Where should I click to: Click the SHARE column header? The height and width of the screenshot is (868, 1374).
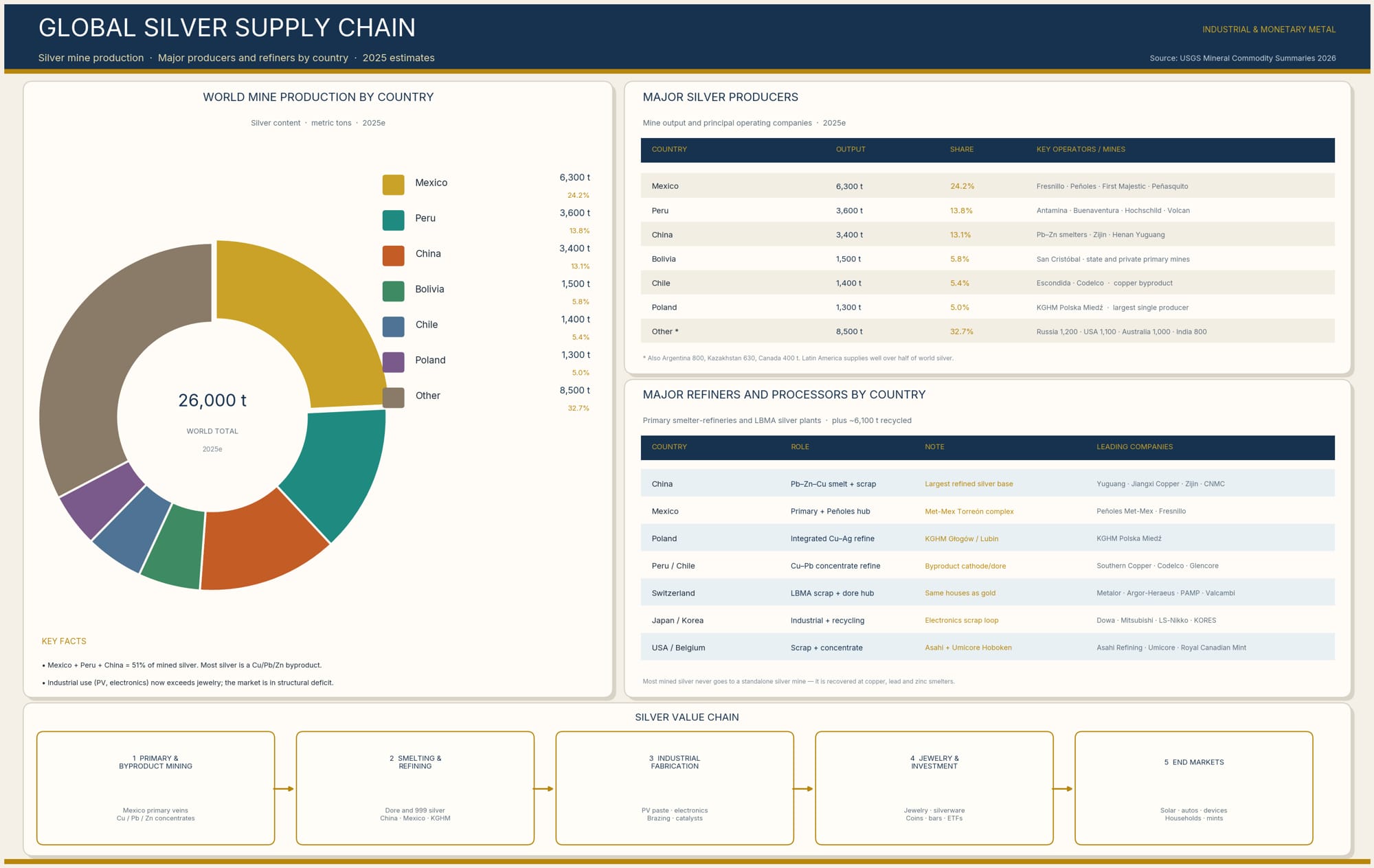[961, 149]
